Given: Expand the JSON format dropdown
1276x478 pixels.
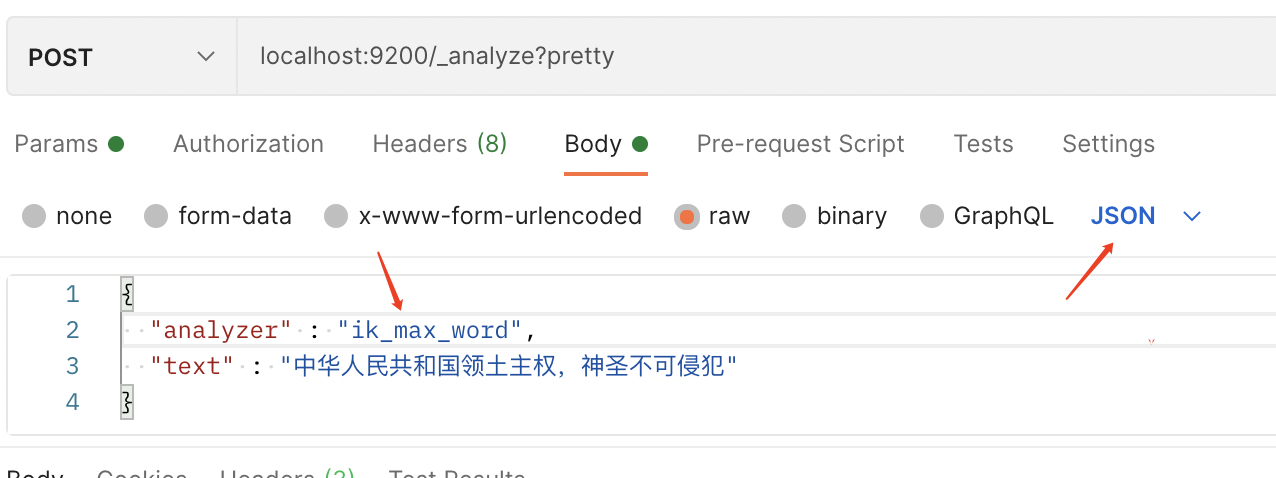Looking at the screenshot, I should point(1123,216).
